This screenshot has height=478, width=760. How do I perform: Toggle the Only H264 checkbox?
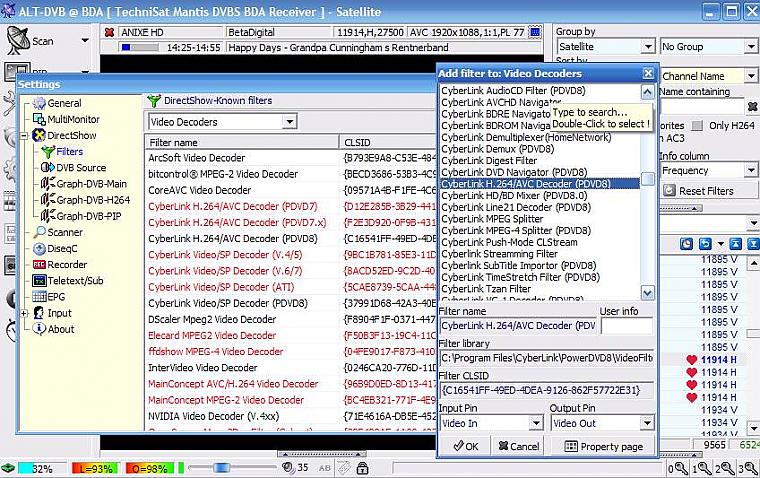[x=699, y=125]
